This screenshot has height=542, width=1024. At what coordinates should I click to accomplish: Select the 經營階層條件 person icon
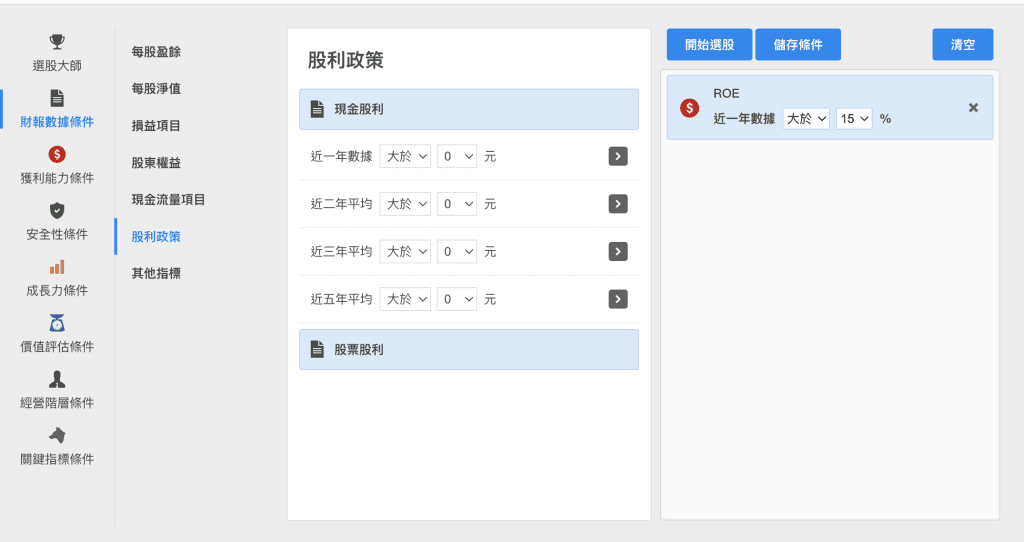[x=57, y=379]
